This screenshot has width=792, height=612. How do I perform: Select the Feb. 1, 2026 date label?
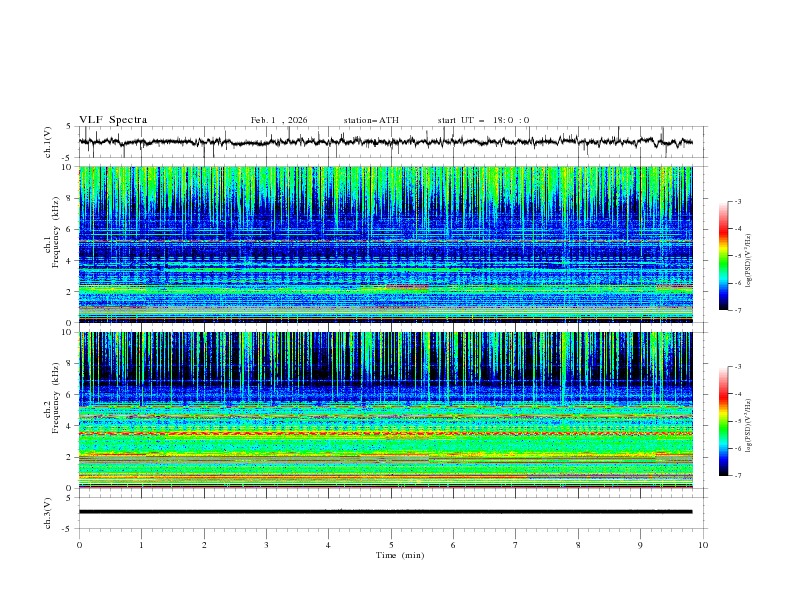[279, 120]
